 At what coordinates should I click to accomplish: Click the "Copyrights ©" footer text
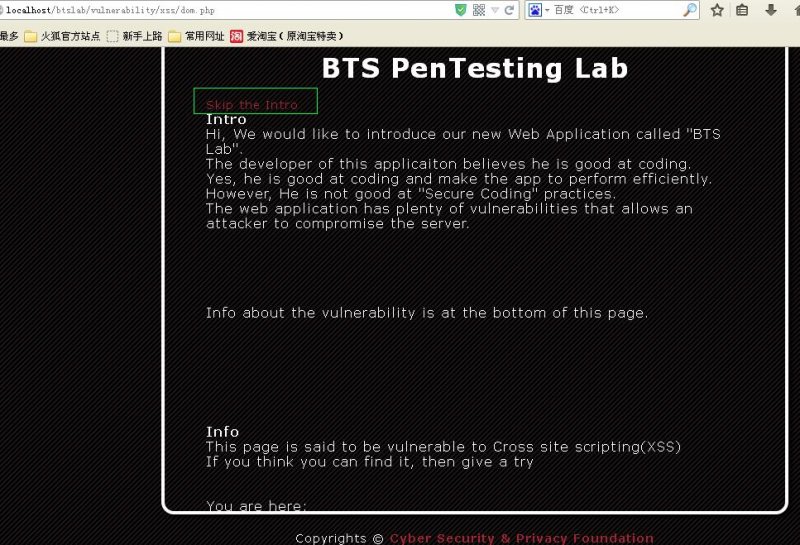click(339, 538)
